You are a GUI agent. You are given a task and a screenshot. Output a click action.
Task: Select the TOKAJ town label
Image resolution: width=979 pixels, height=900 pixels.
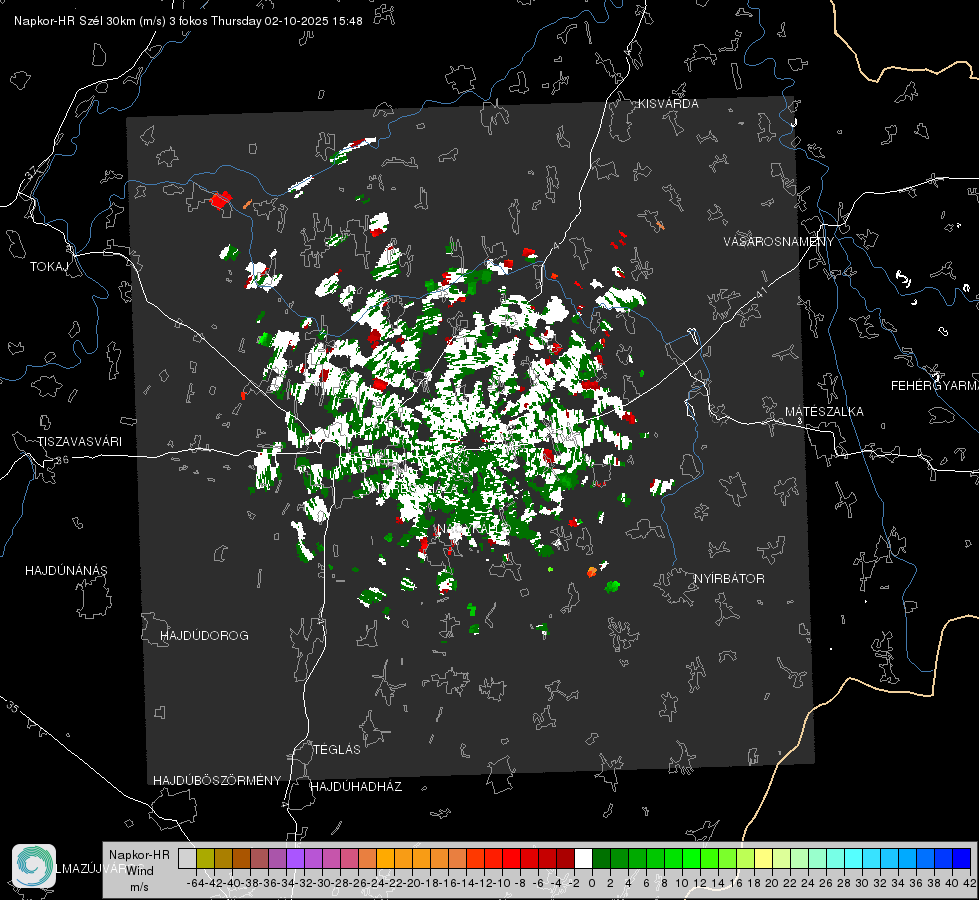pyautogui.click(x=49, y=267)
